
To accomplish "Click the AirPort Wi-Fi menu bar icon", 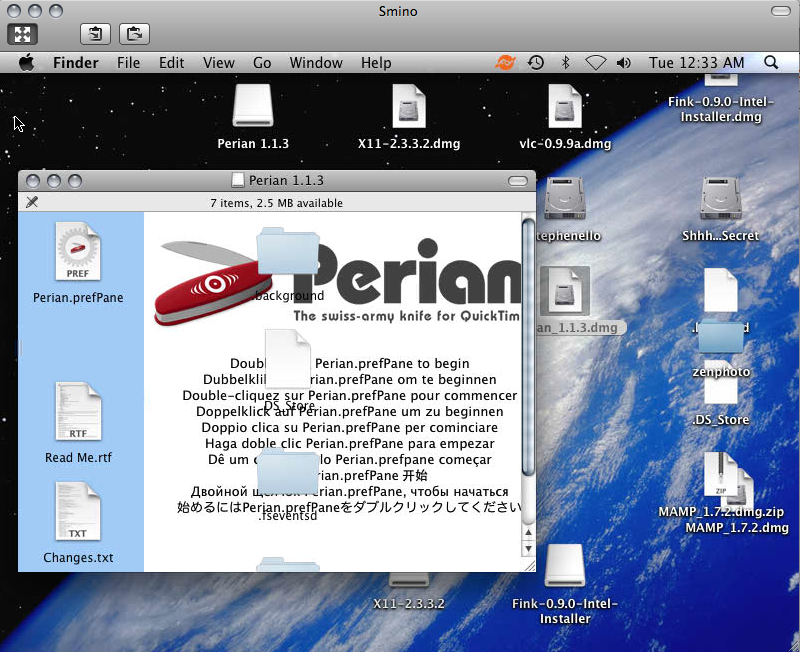I will coord(595,63).
